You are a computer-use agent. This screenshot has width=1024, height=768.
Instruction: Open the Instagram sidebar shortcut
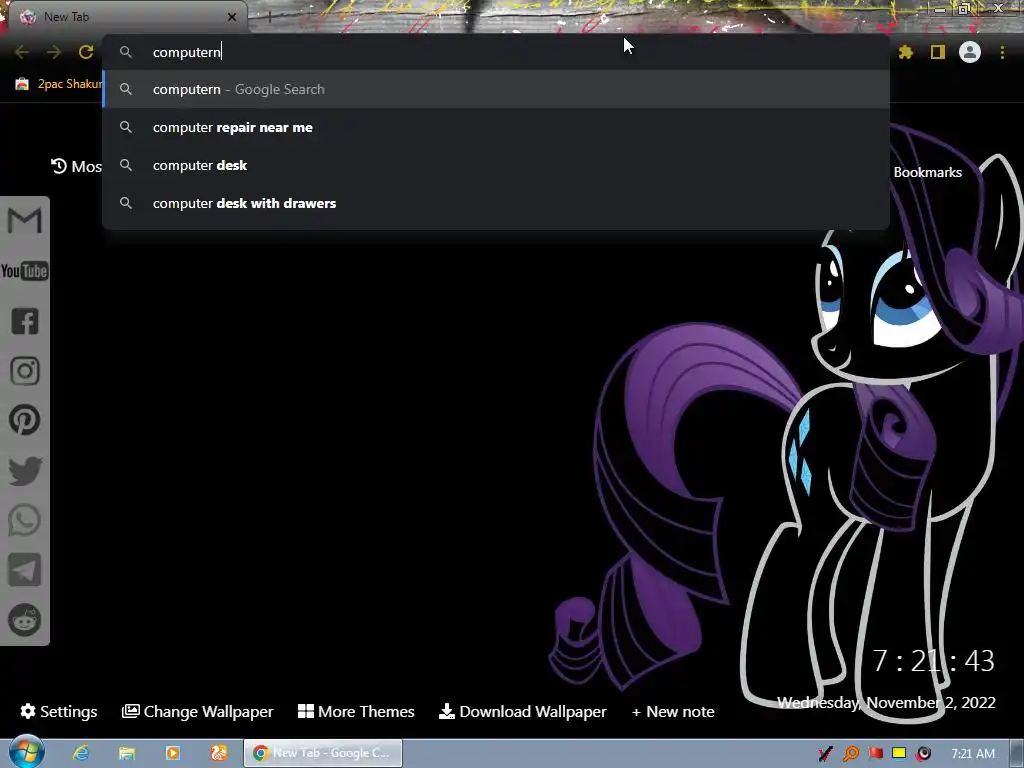(x=25, y=371)
